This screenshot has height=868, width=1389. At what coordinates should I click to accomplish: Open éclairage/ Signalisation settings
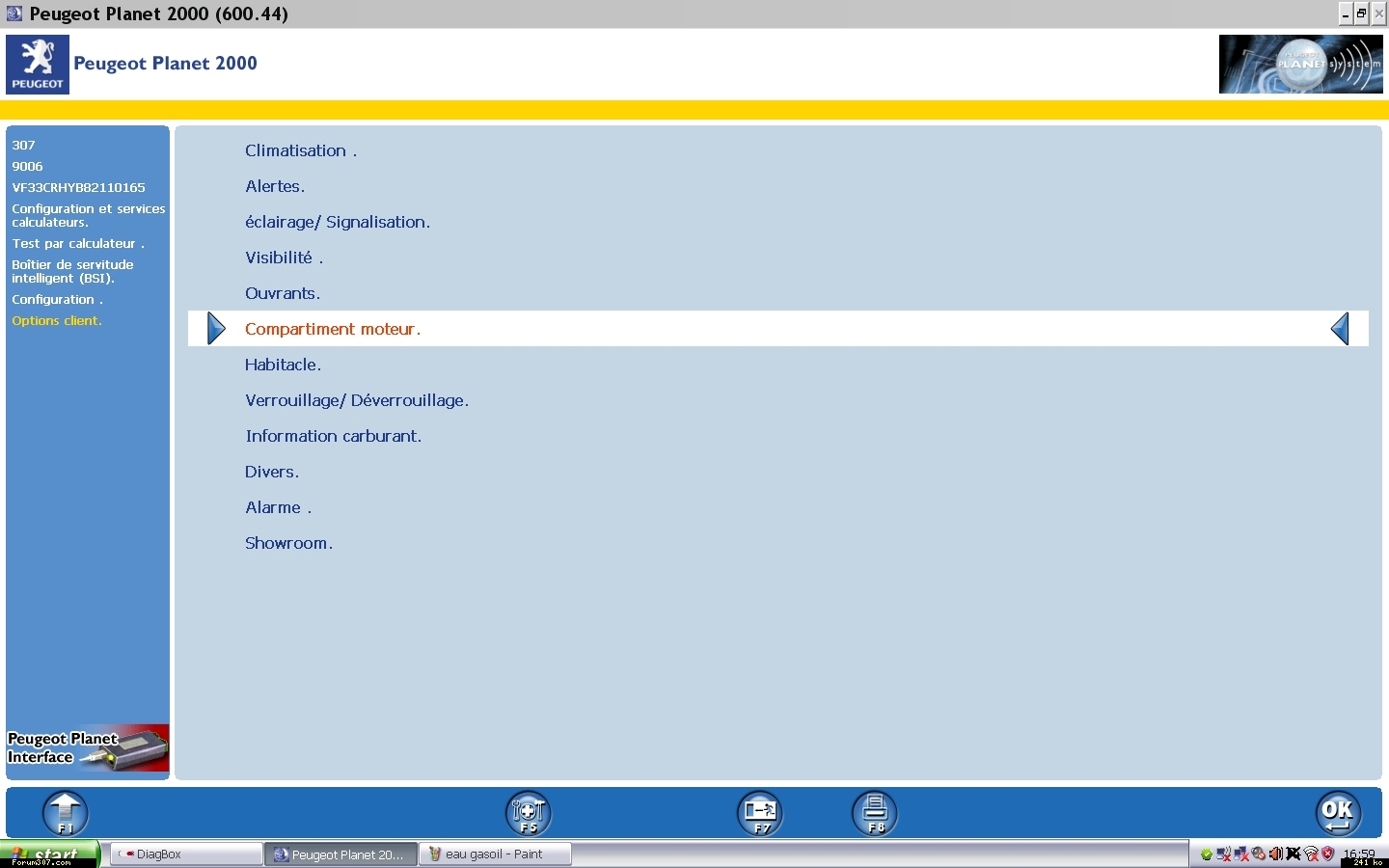point(337,222)
